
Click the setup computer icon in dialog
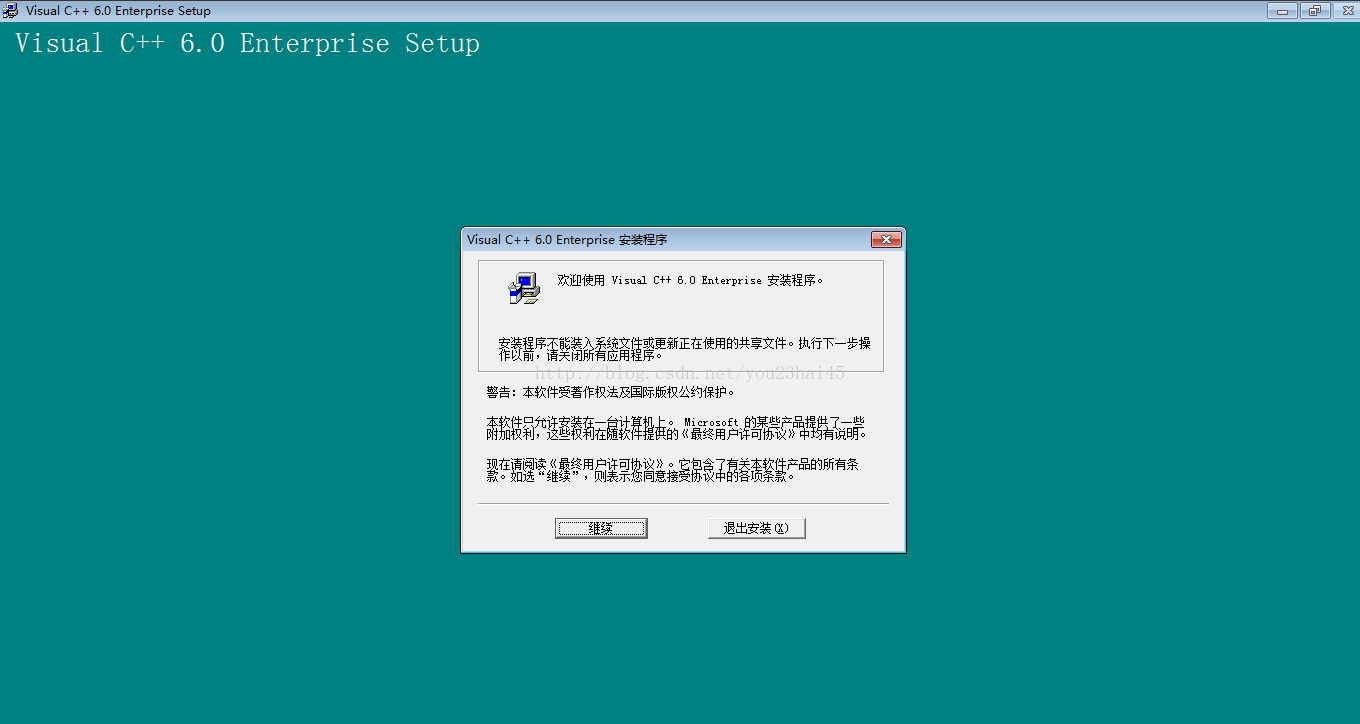pos(524,288)
